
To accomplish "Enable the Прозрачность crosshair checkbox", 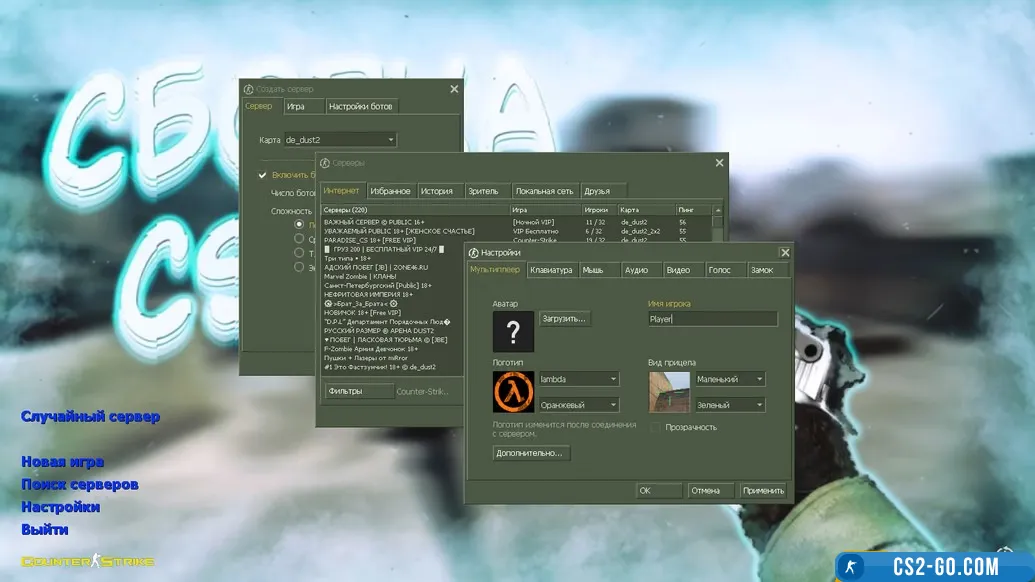I will click(x=656, y=427).
